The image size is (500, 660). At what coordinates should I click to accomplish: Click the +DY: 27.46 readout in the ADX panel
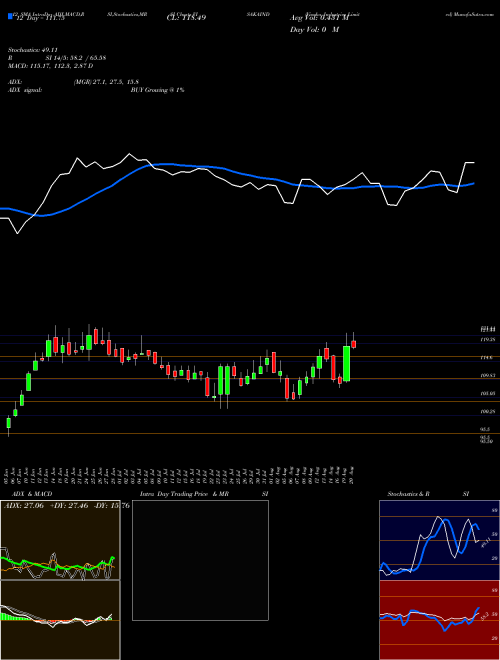pos(69,506)
